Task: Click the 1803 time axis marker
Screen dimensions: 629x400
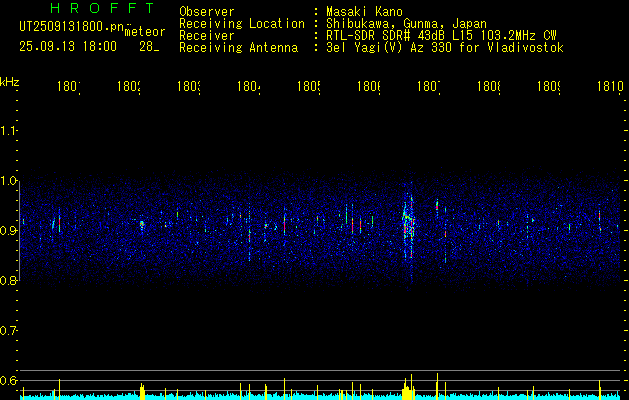Action: (x=189, y=86)
